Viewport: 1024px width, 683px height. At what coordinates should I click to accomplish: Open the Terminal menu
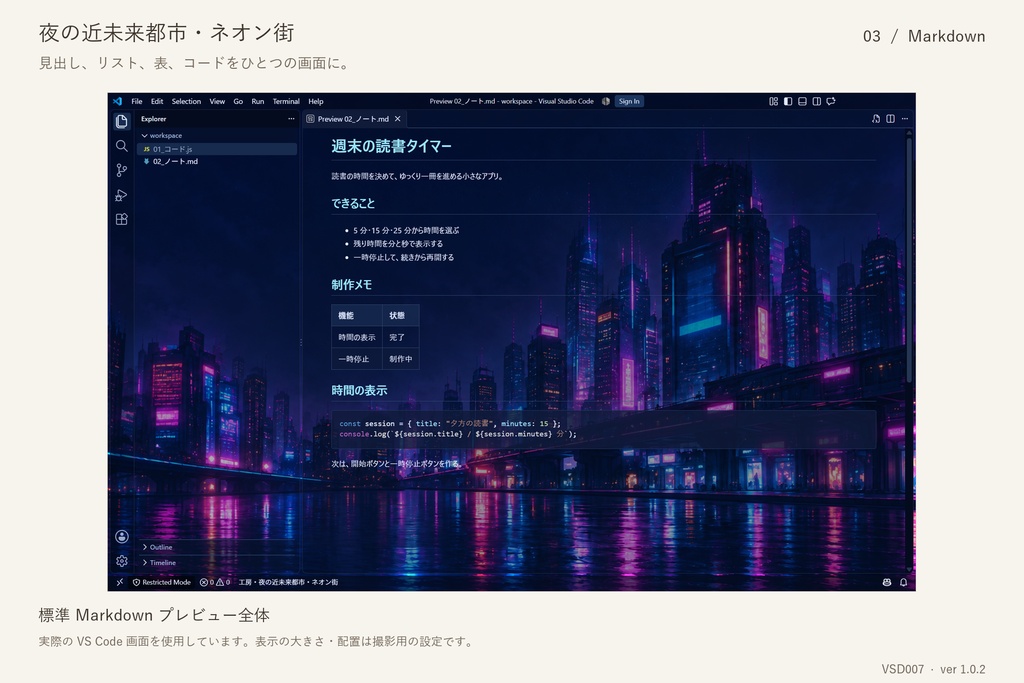click(286, 101)
